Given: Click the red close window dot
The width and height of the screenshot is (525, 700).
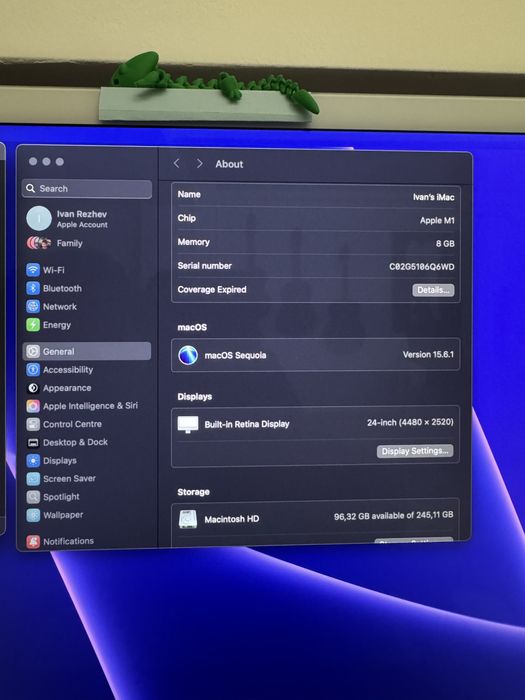Looking at the screenshot, I should pyautogui.click(x=33, y=162).
